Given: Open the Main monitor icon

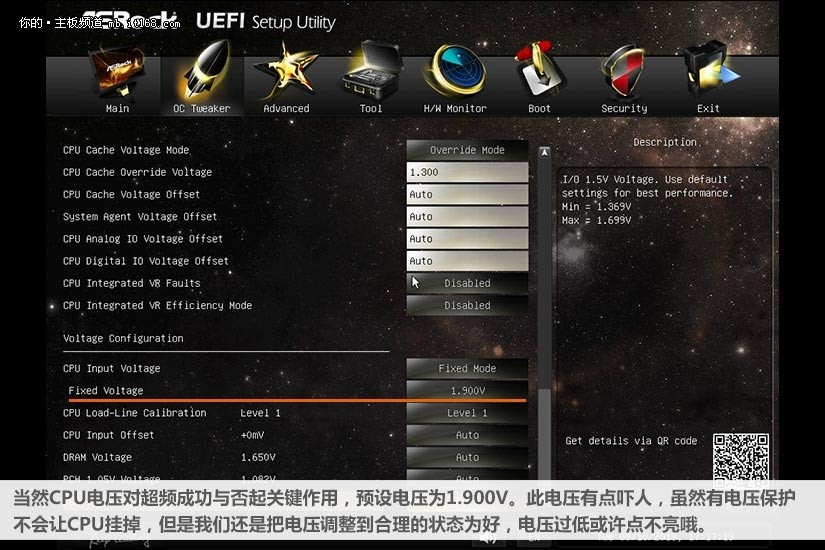Looking at the screenshot, I should coord(117,73).
